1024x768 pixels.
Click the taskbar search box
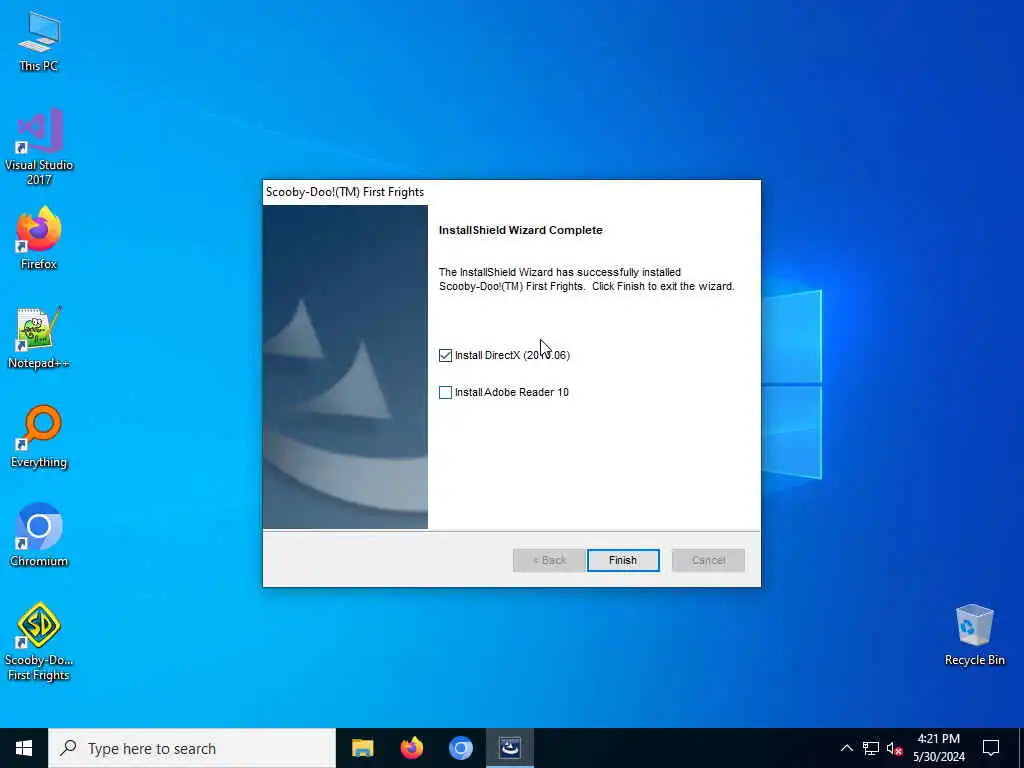(x=192, y=748)
